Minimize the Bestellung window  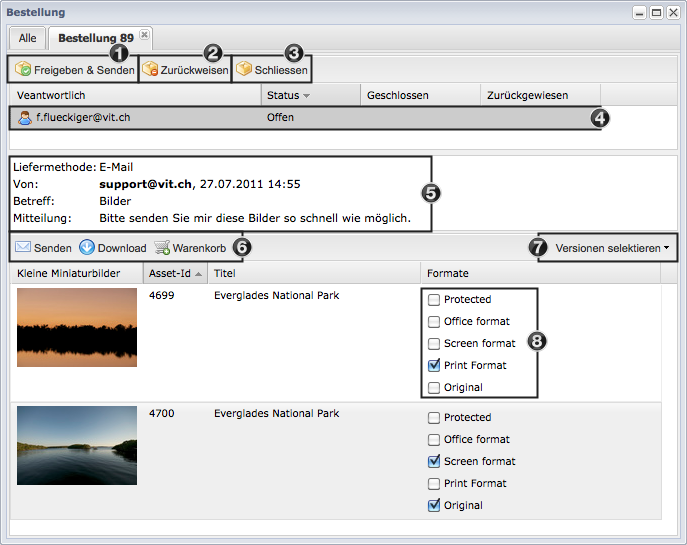[639, 13]
